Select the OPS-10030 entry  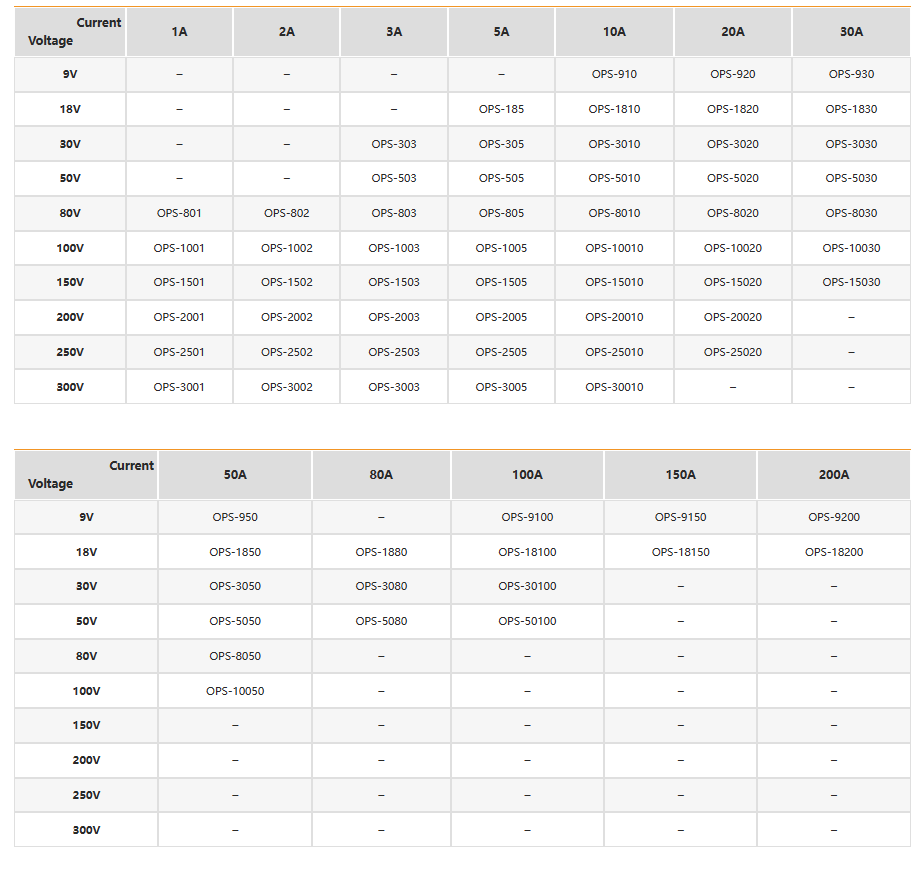851,248
